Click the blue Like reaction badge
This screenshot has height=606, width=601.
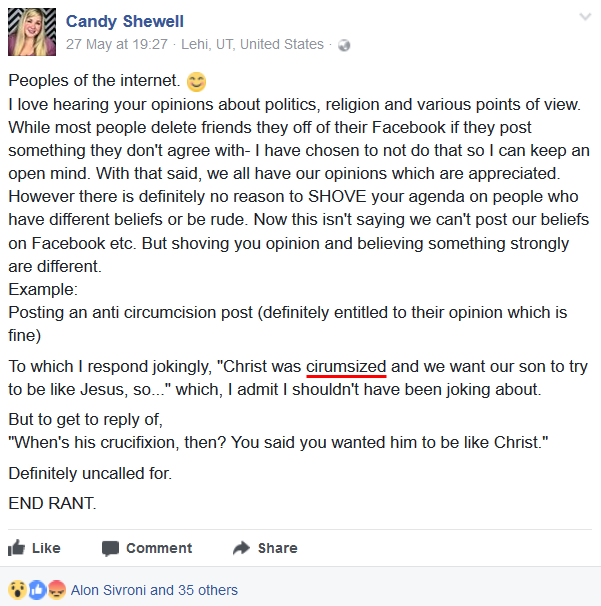tap(37, 590)
